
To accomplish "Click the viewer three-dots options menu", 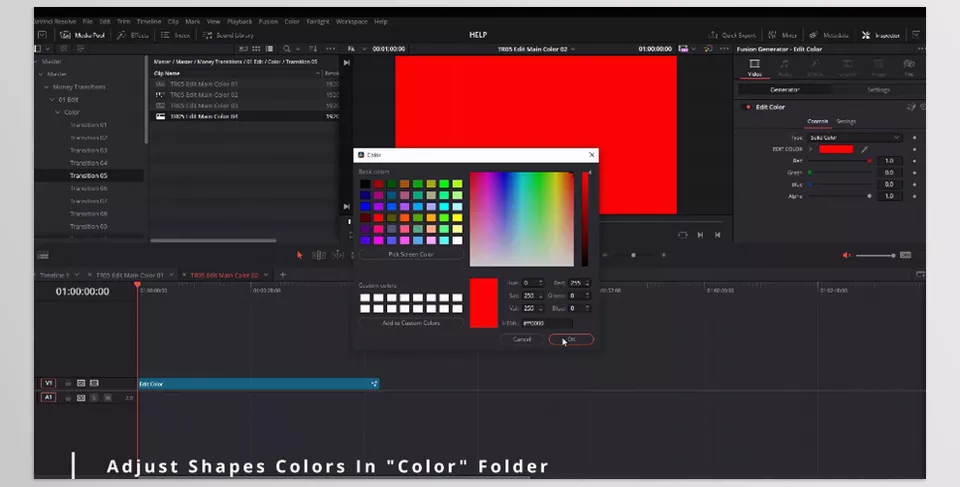I will (725, 49).
